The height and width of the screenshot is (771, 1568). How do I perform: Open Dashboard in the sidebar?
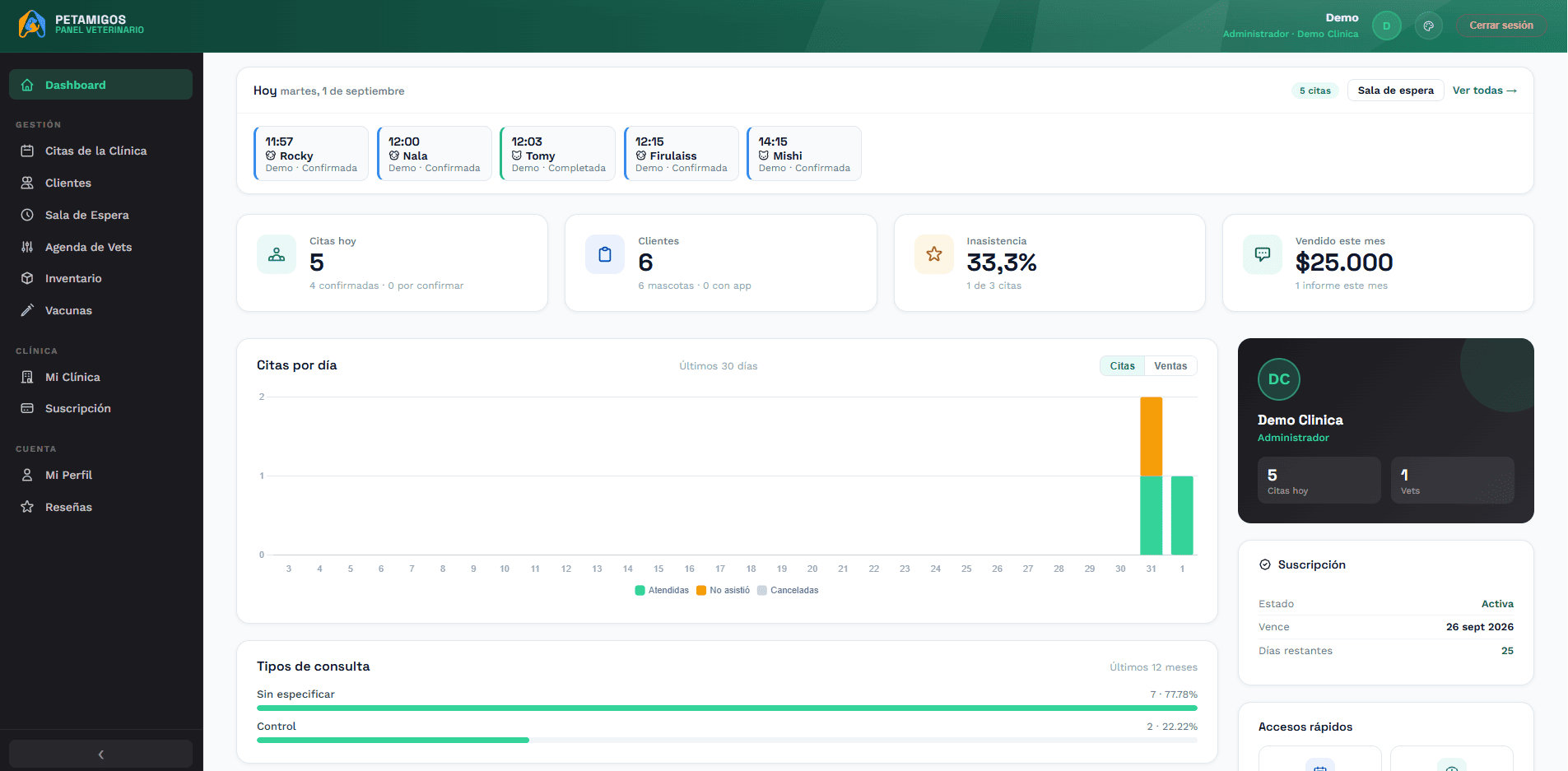[100, 85]
